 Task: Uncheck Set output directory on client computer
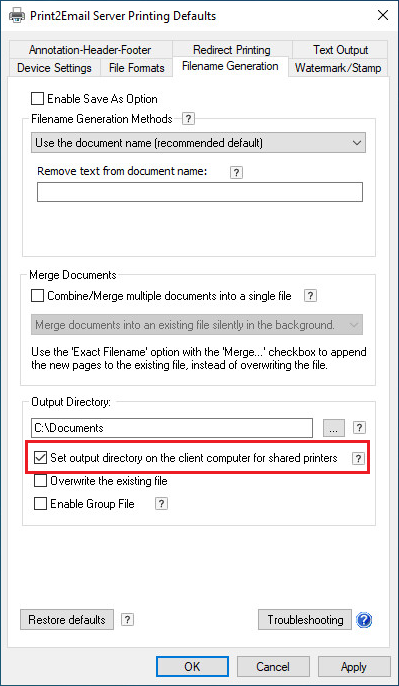point(41,458)
